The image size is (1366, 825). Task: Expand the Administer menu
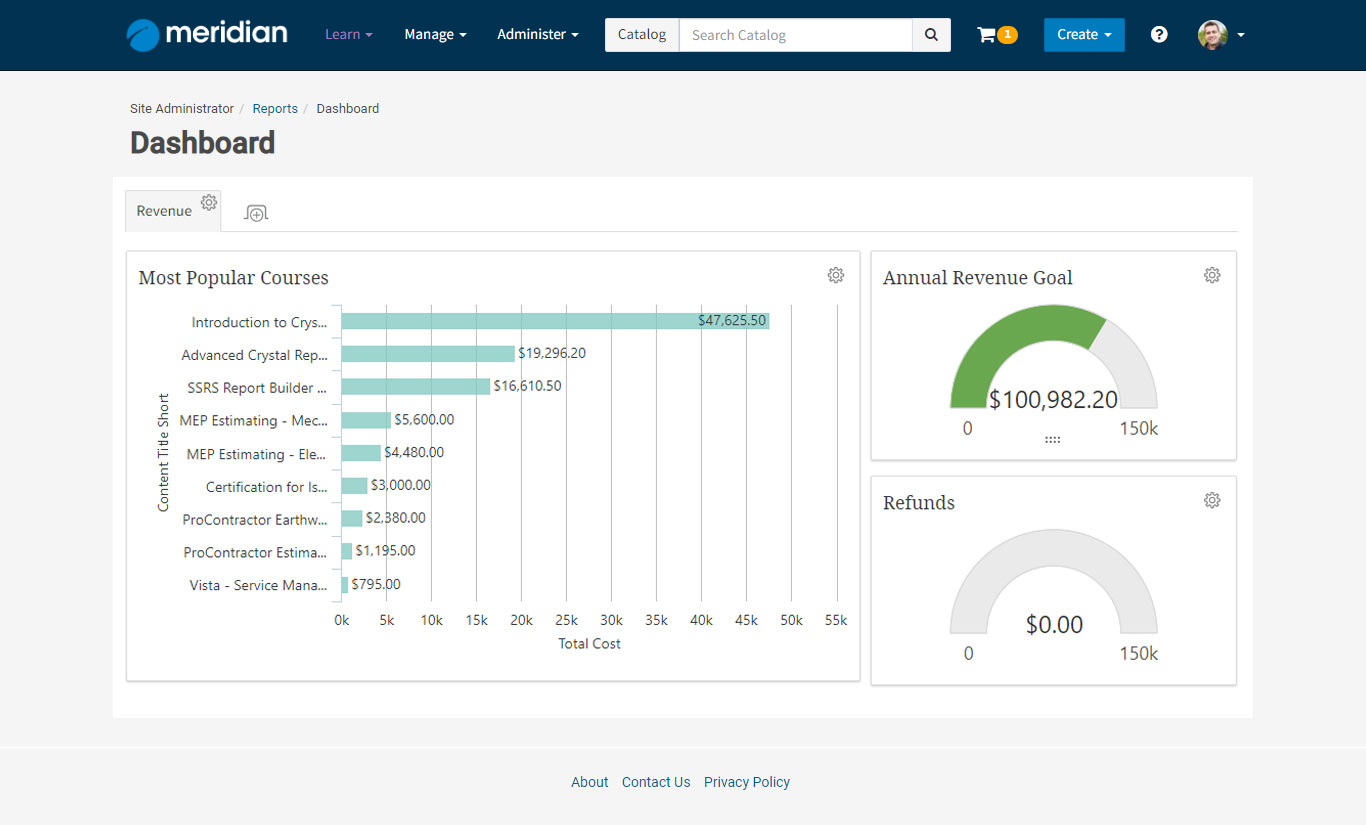537,35
